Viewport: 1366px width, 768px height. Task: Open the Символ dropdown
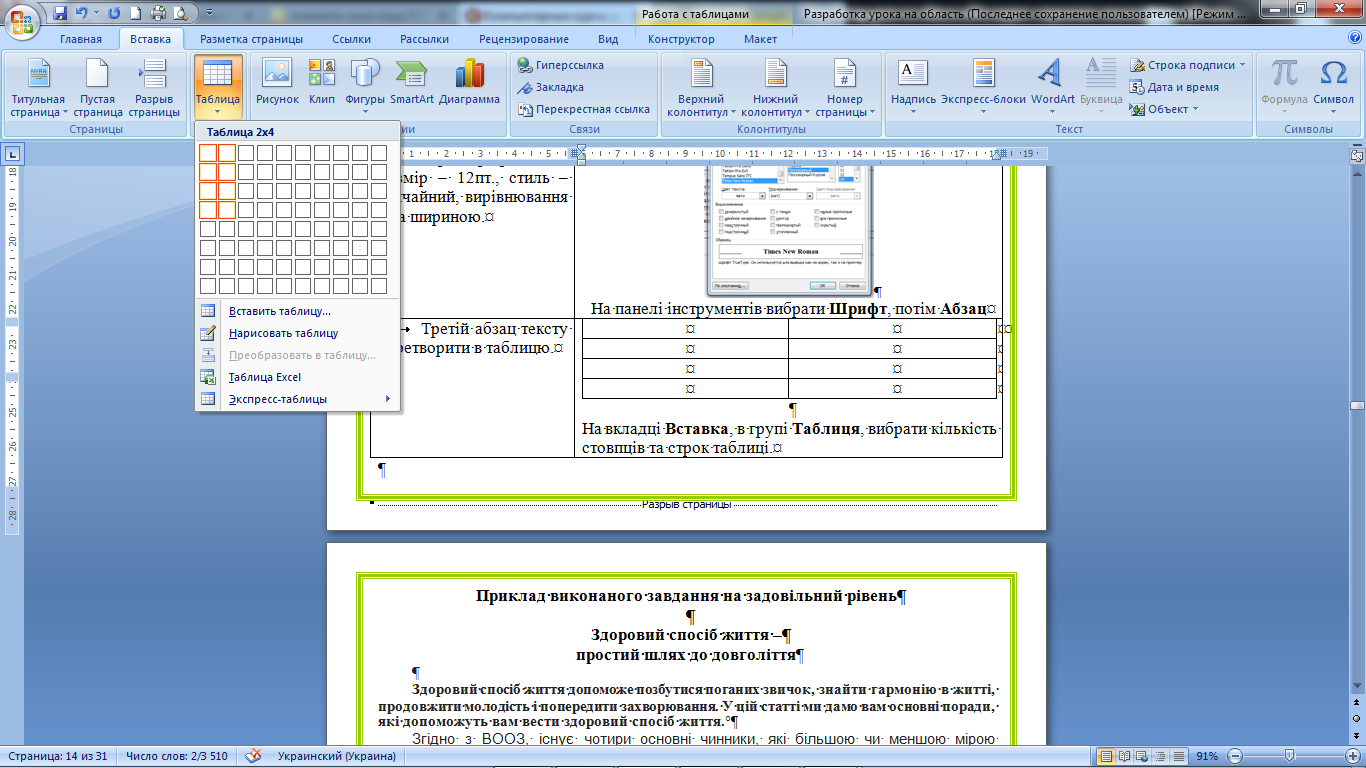[x=1333, y=87]
